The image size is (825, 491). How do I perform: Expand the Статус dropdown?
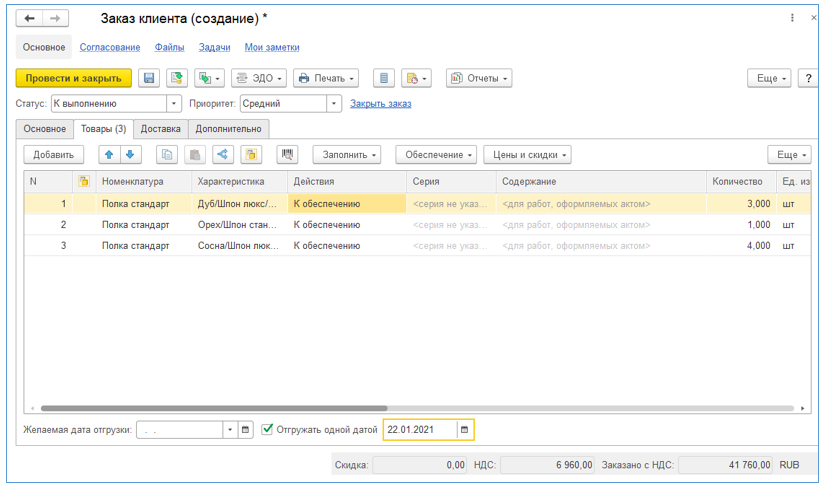[x=174, y=103]
